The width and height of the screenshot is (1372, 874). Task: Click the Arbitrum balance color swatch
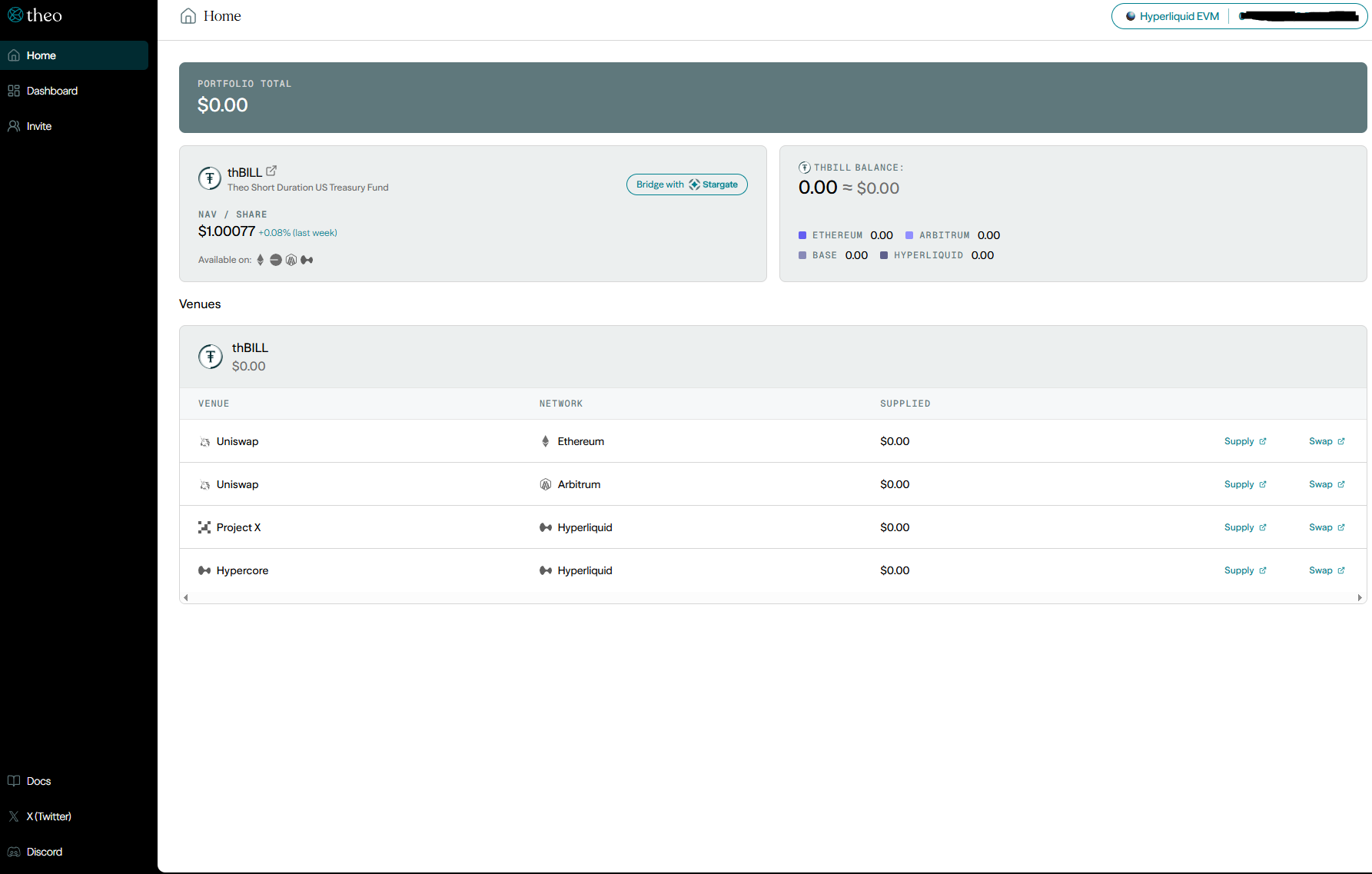click(909, 235)
